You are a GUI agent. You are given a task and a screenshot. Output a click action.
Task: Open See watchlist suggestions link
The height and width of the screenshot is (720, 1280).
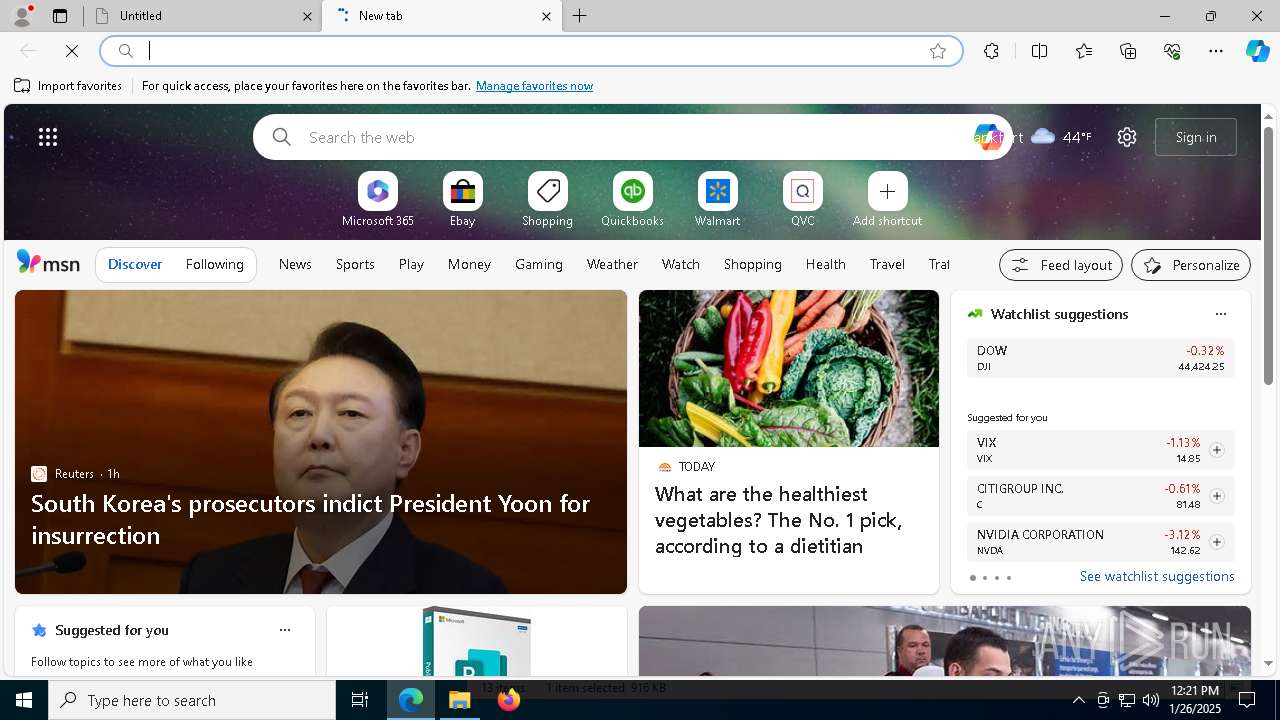[1157, 576]
